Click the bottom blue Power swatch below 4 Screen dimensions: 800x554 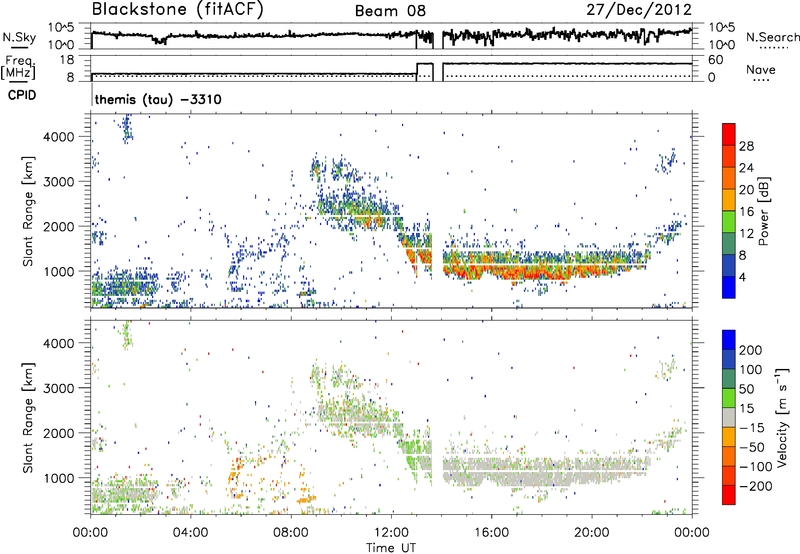[729, 287]
